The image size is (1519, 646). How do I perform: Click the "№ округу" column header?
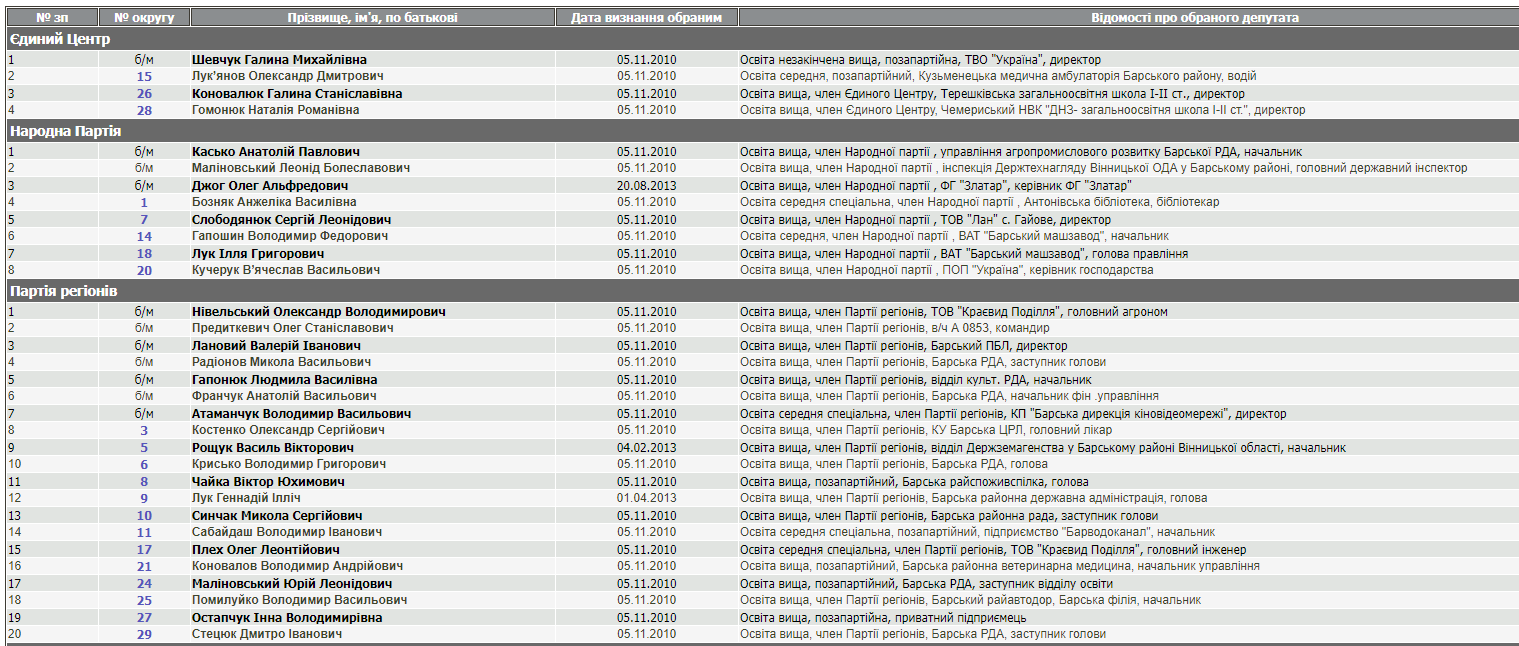click(144, 18)
